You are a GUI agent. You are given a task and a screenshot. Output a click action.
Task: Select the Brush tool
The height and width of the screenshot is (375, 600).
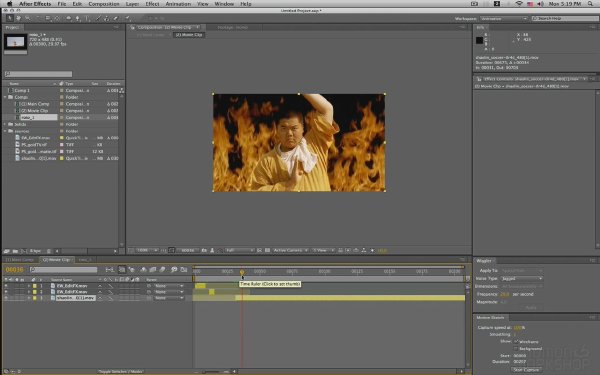[98, 18]
